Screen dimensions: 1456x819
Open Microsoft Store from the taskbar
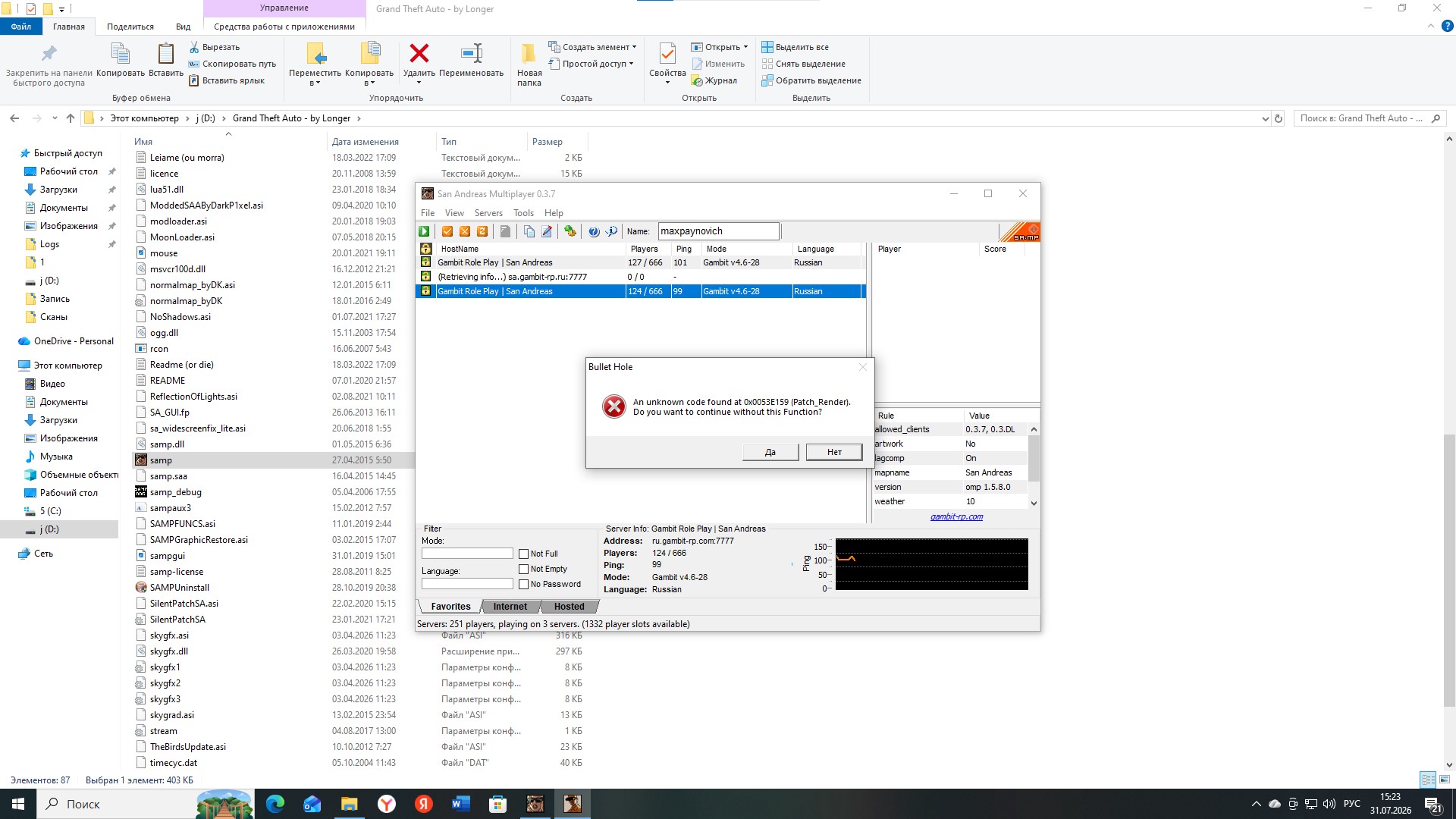[497, 804]
